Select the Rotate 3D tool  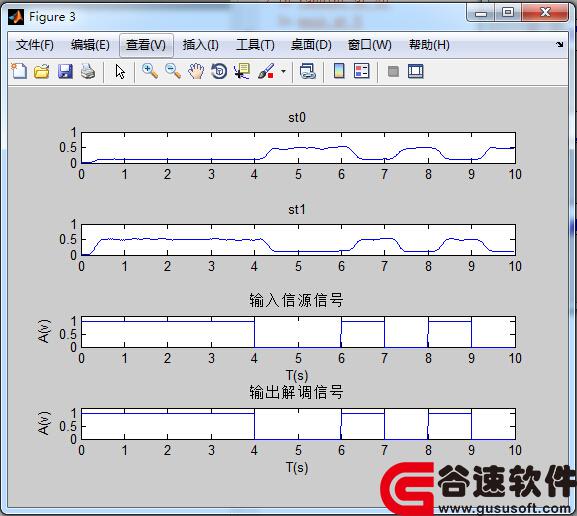click(219, 71)
